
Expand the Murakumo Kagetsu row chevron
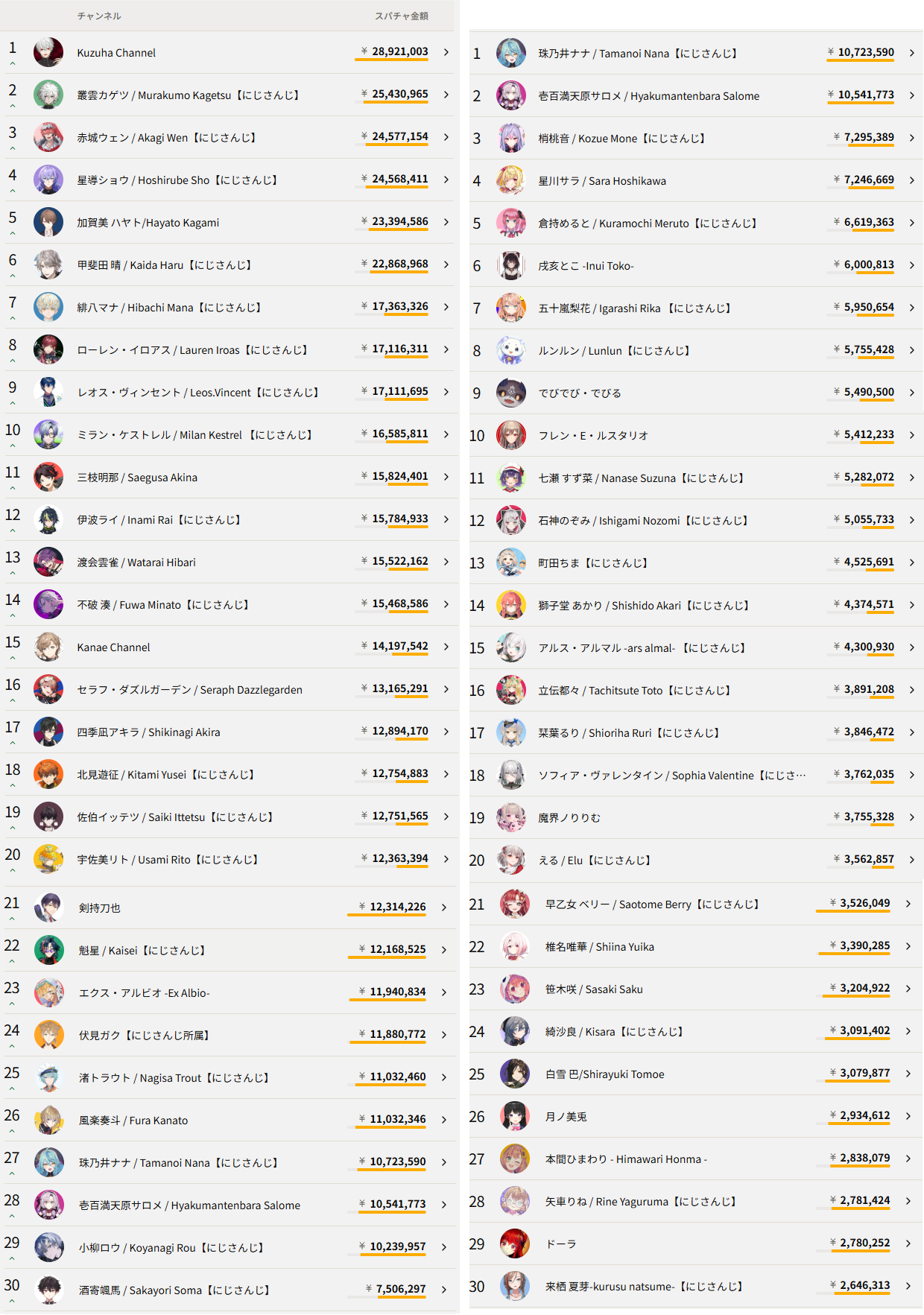446,95
